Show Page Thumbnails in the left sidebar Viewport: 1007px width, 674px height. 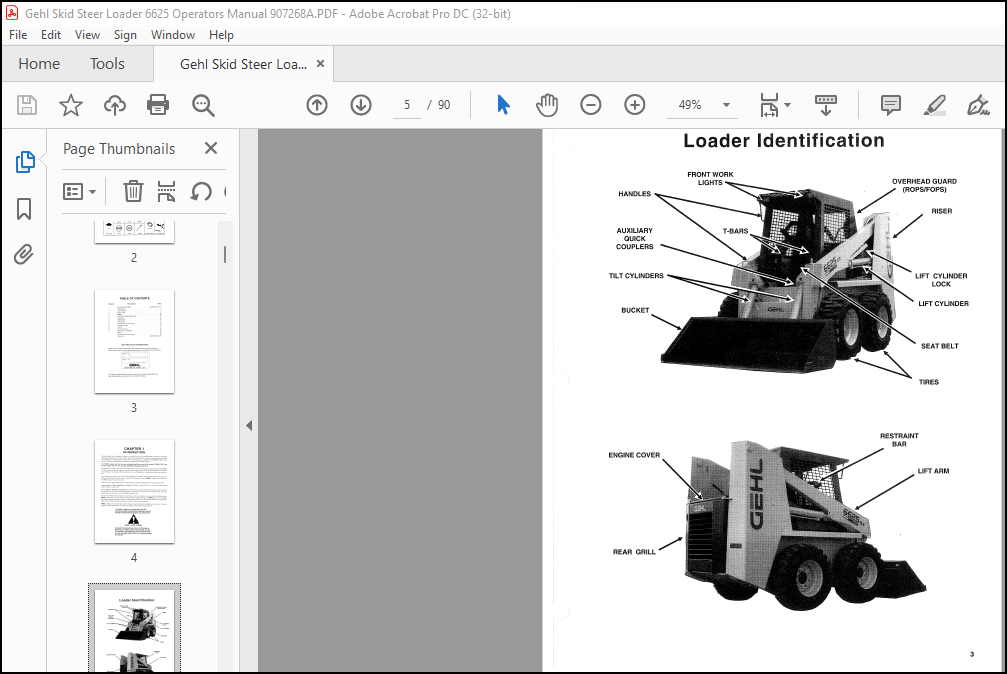click(24, 162)
